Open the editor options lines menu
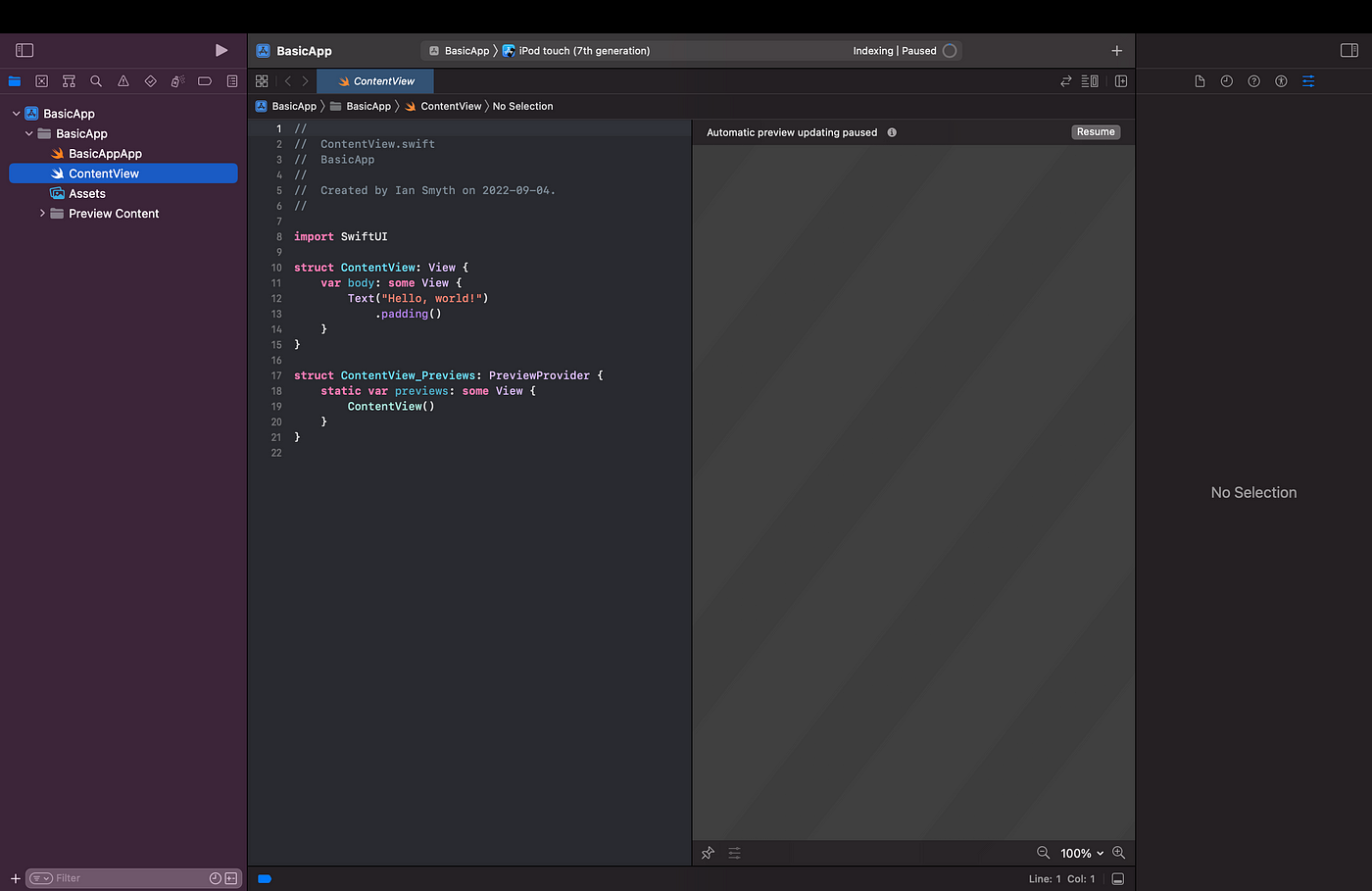 pos(1090,81)
